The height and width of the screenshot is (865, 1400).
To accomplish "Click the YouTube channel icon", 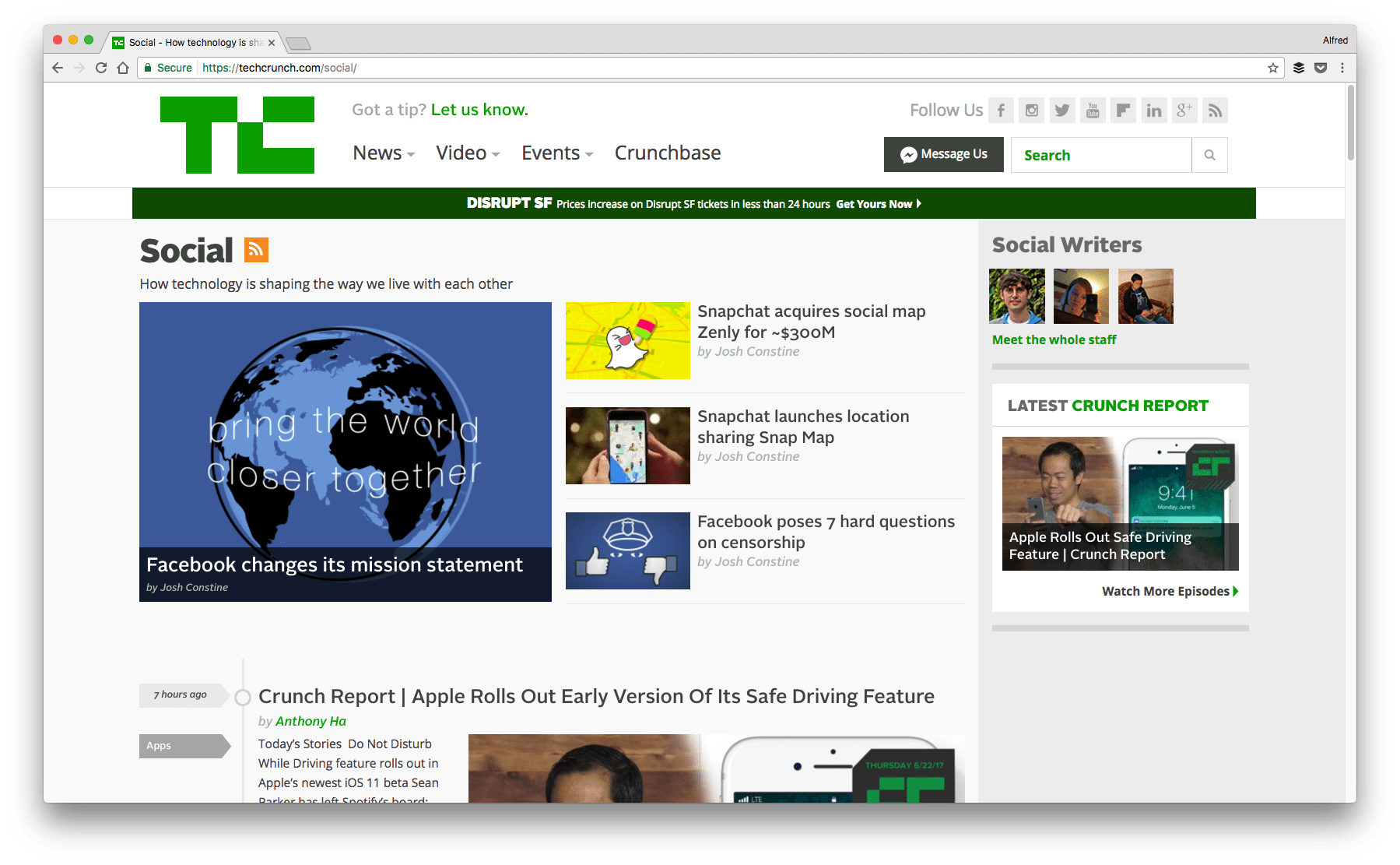I will (x=1092, y=110).
